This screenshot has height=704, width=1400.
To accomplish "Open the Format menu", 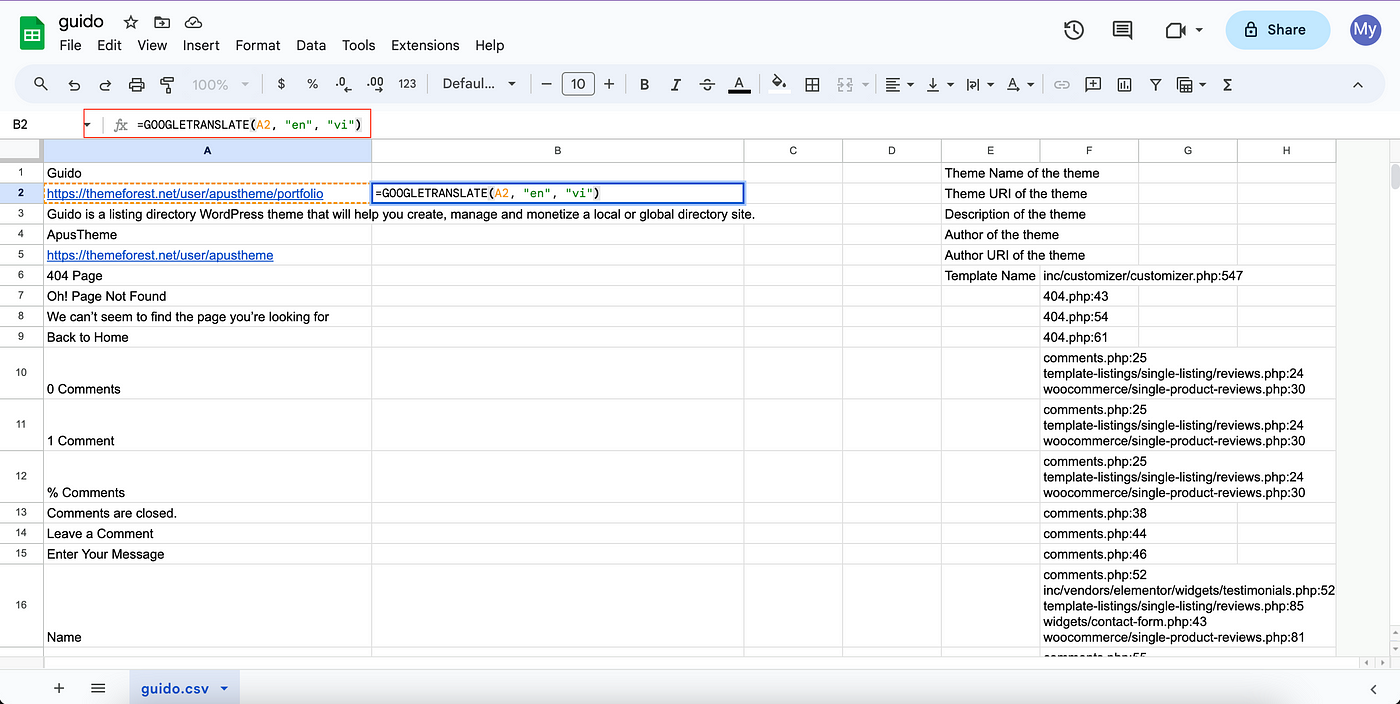I will click(258, 45).
